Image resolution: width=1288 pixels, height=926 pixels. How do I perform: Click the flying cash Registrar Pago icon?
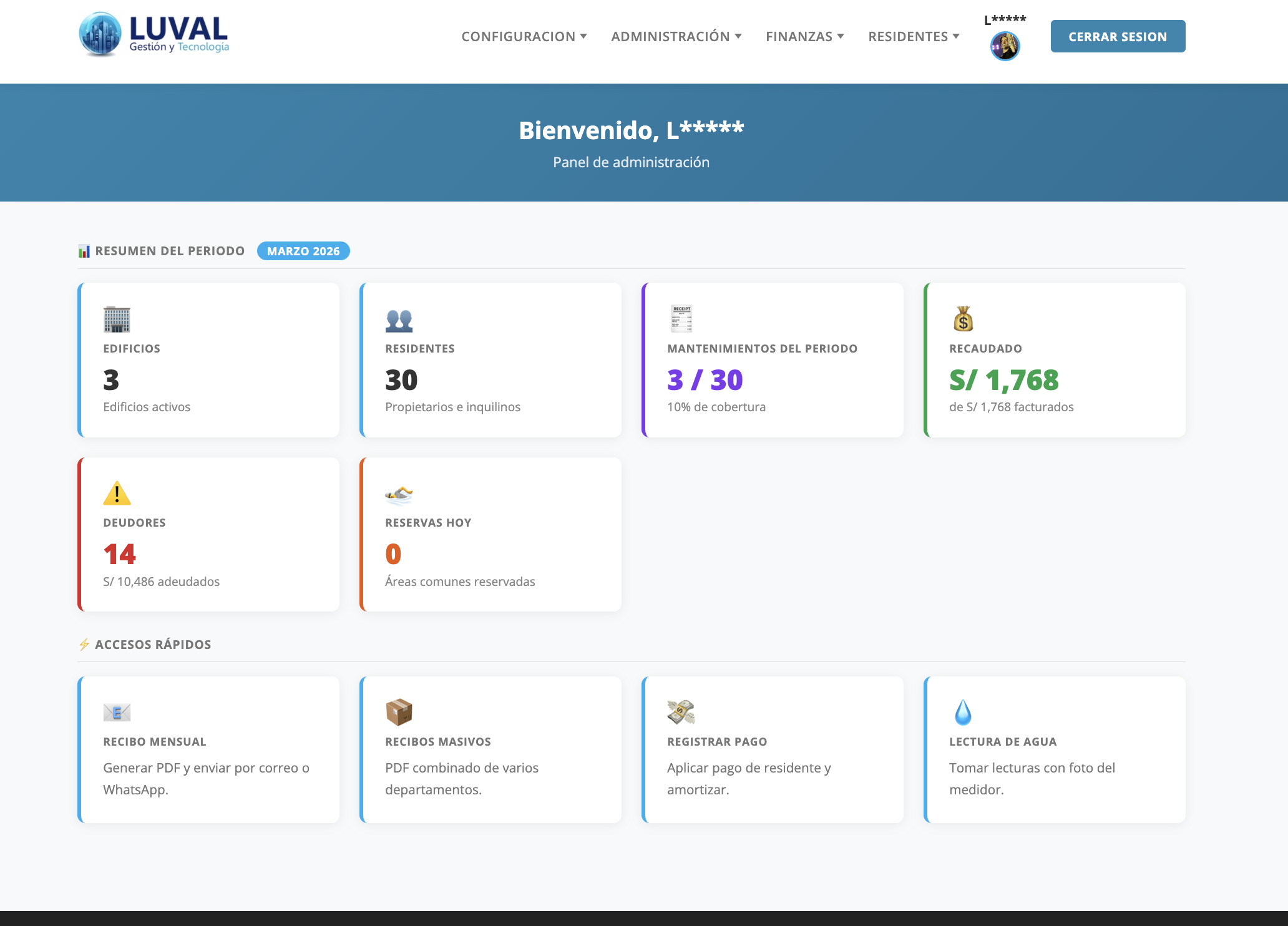pyautogui.click(x=681, y=712)
